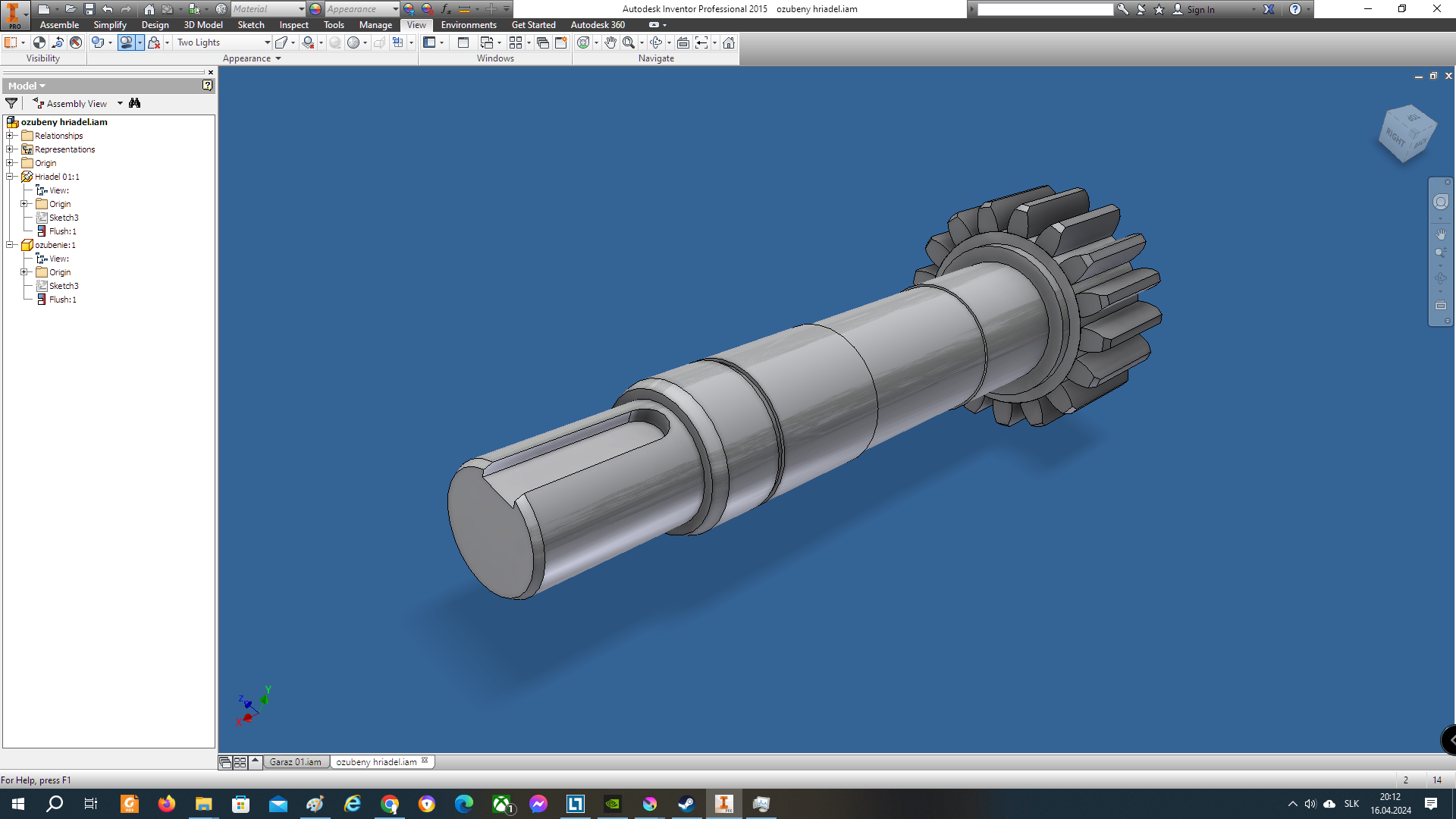
Task: Select the Orbit tool in Navigate
Action: click(x=656, y=42)
